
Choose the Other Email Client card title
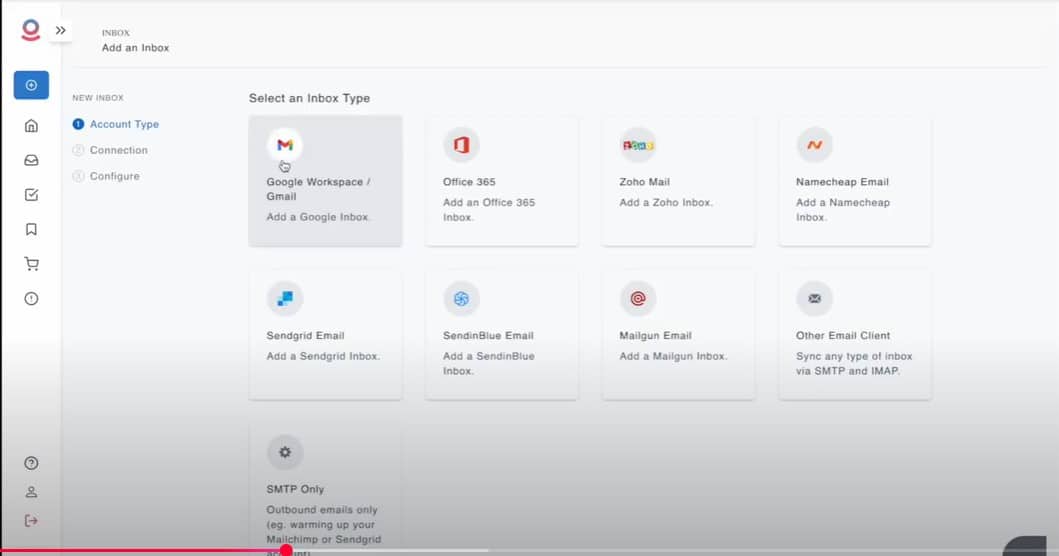point(843,335)
